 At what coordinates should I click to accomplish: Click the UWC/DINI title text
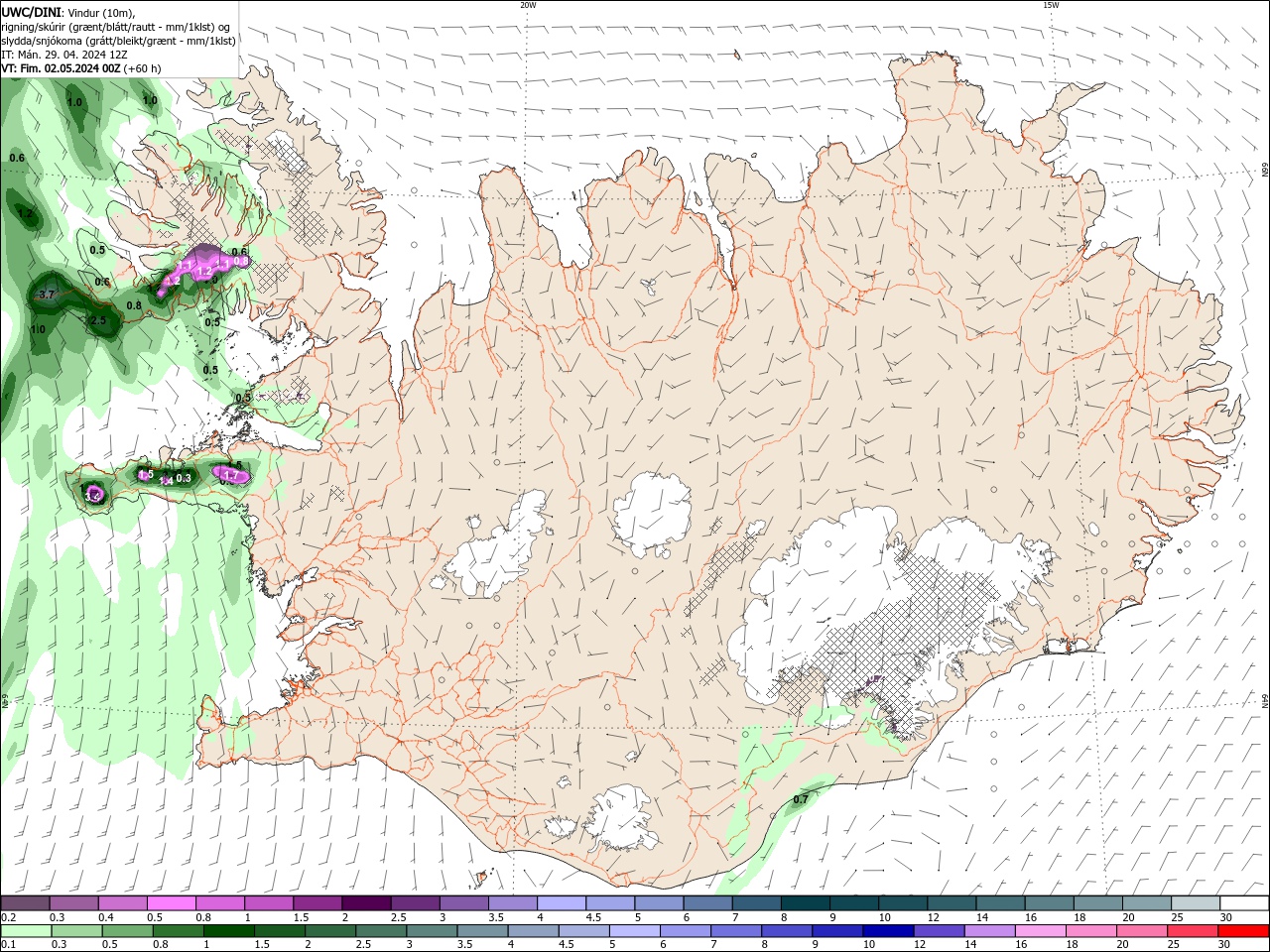click(x=30, y=12)
